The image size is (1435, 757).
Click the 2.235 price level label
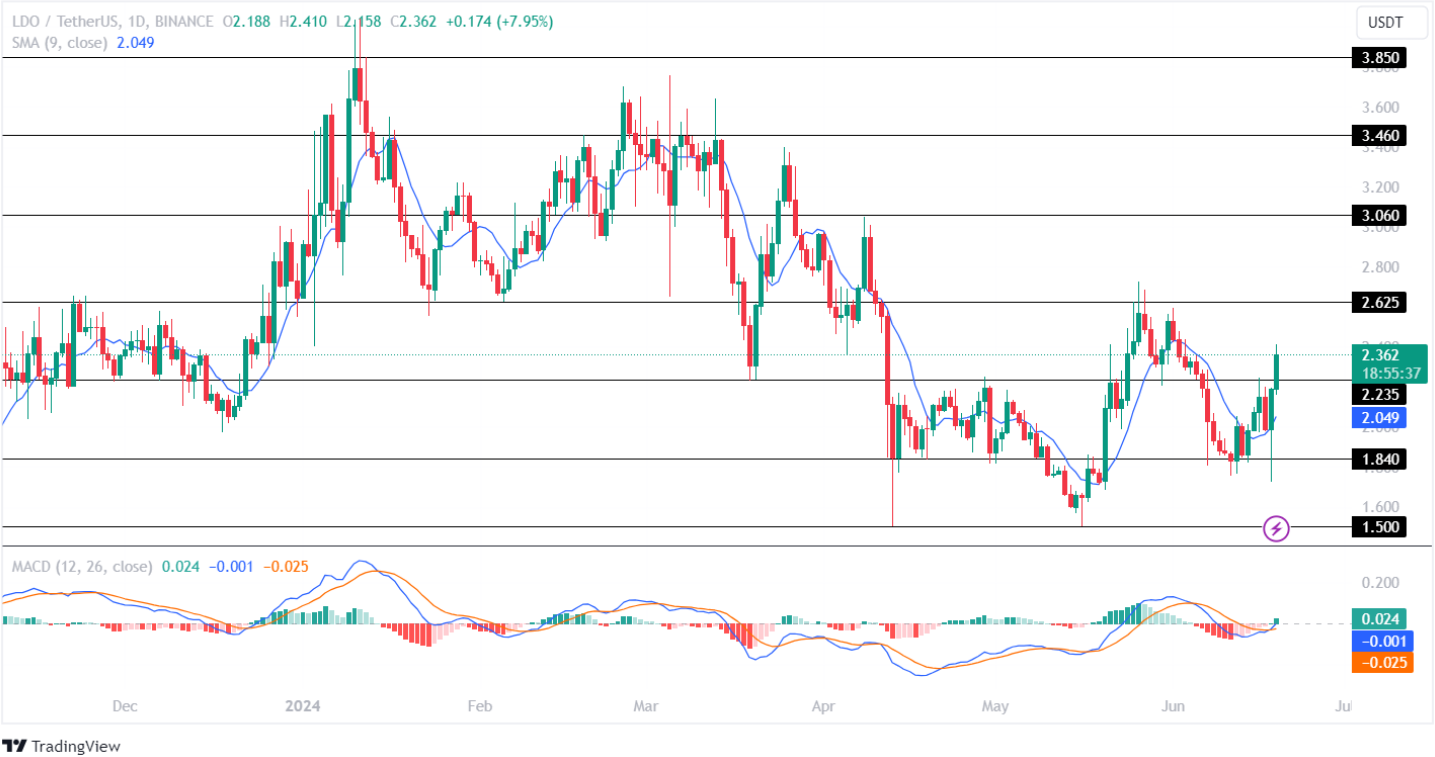click(1380, 395)
